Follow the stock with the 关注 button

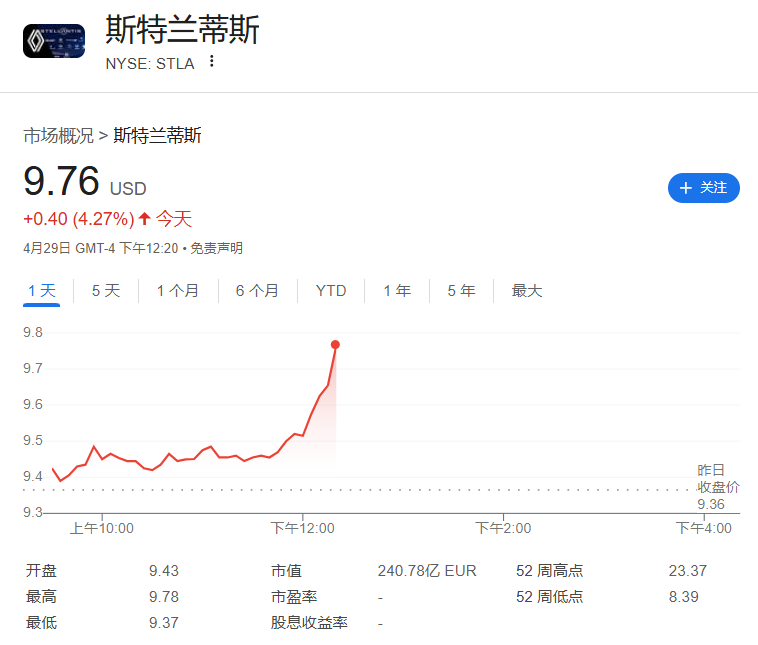pos(703,188)
